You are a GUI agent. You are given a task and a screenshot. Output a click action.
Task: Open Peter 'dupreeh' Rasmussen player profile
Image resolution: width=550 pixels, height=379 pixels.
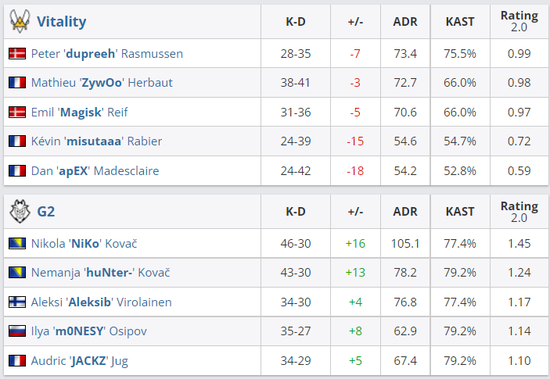pos(107,54)
